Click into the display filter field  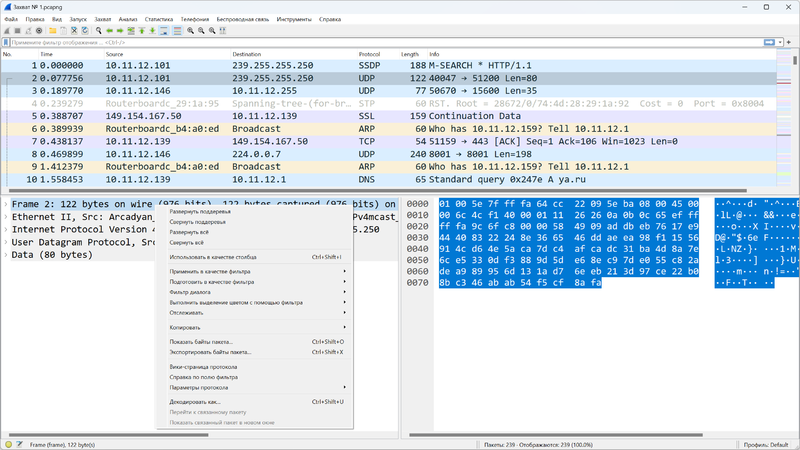pyautogui.click(x=386, y=42)
